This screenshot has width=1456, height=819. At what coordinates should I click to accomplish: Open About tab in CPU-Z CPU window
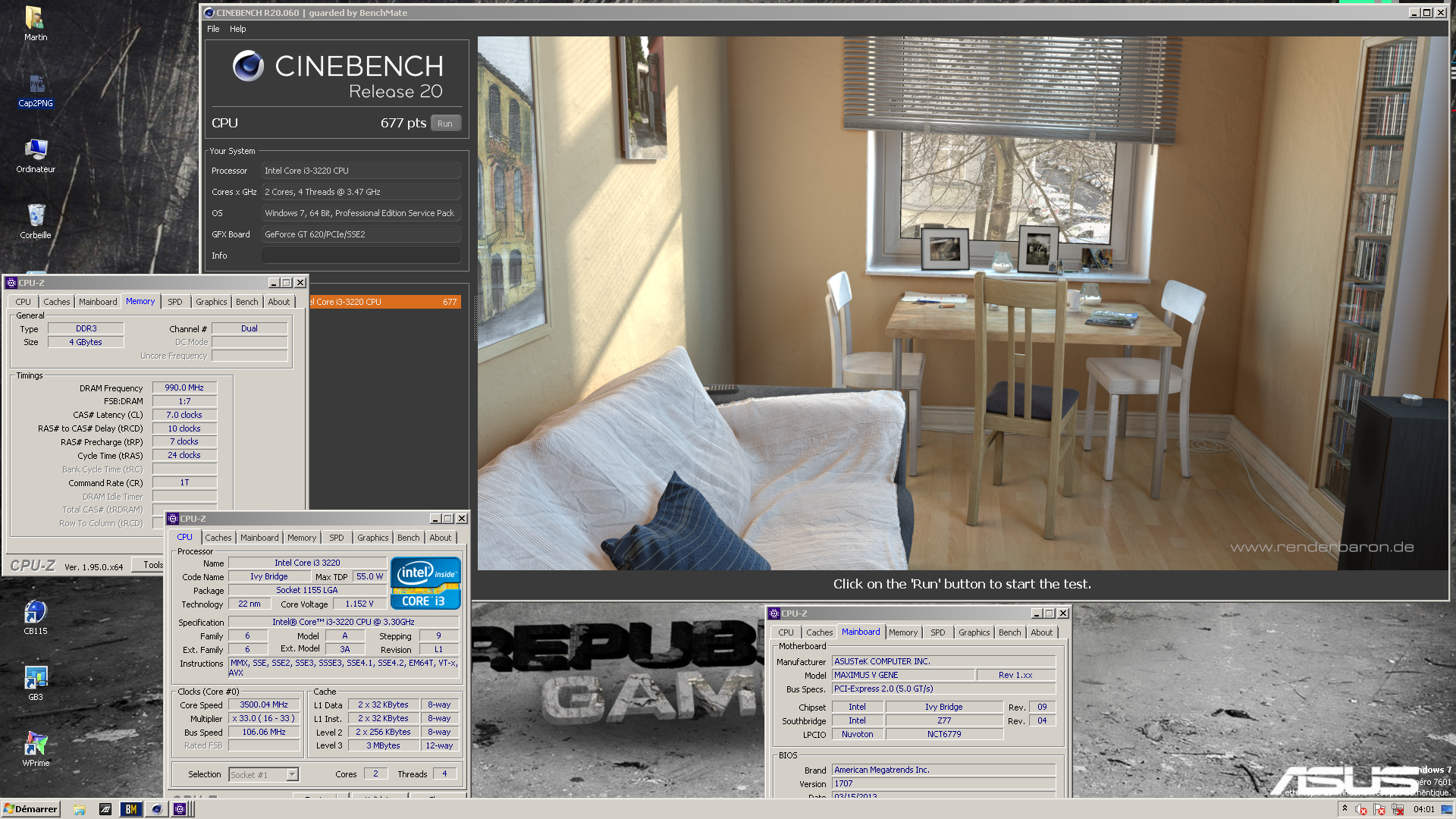click(441, 538)
